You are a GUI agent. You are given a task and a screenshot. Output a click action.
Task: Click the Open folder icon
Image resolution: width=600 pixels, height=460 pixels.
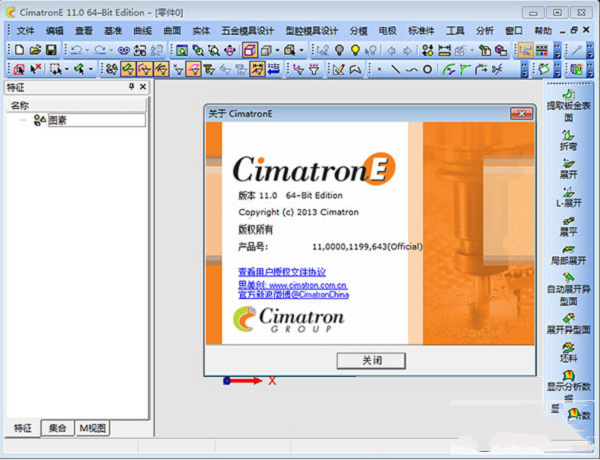(x=35, y=50)
